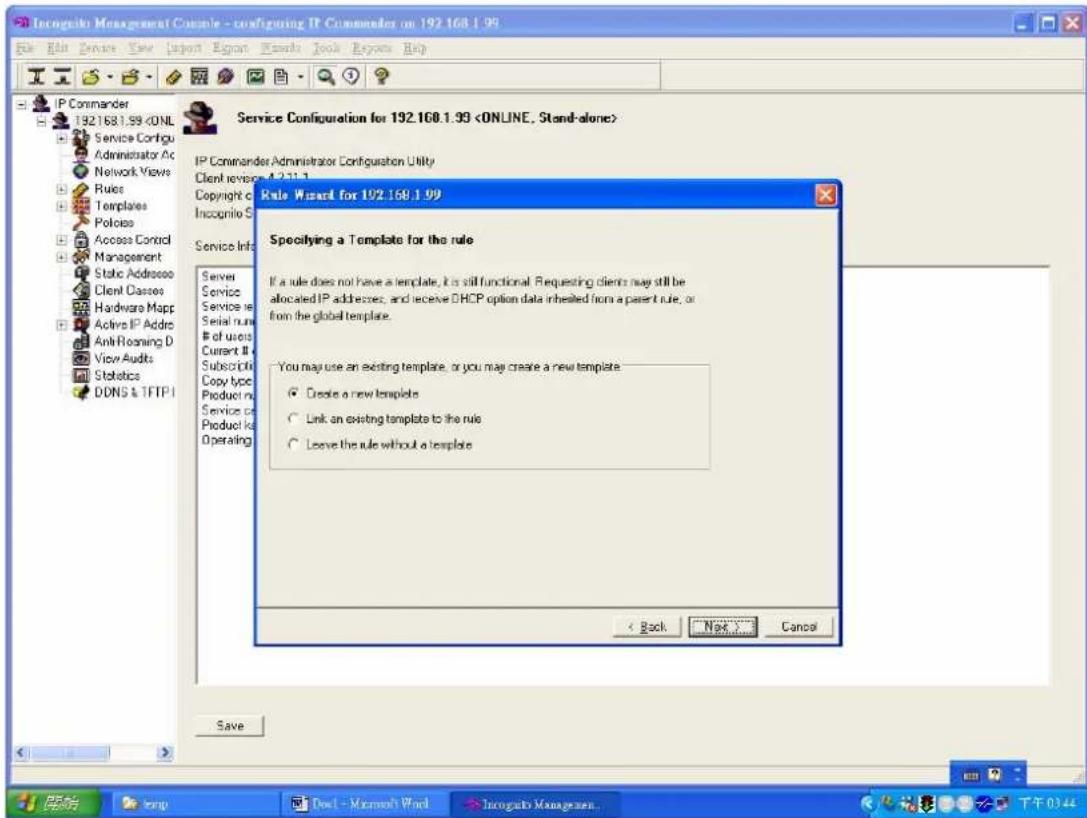
Task: Click the document page toolbar icon
Action: 281,77
